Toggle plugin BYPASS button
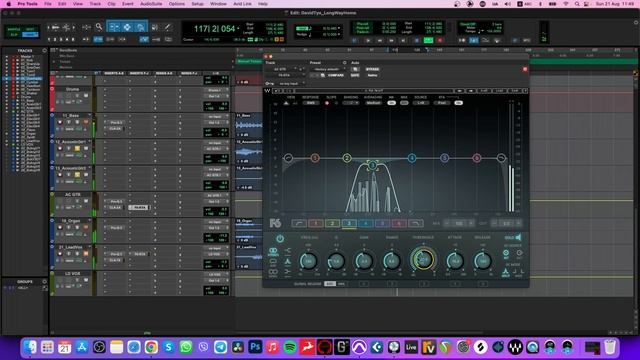Viewport: 640px width, 360px height. [x=372, y=69]
